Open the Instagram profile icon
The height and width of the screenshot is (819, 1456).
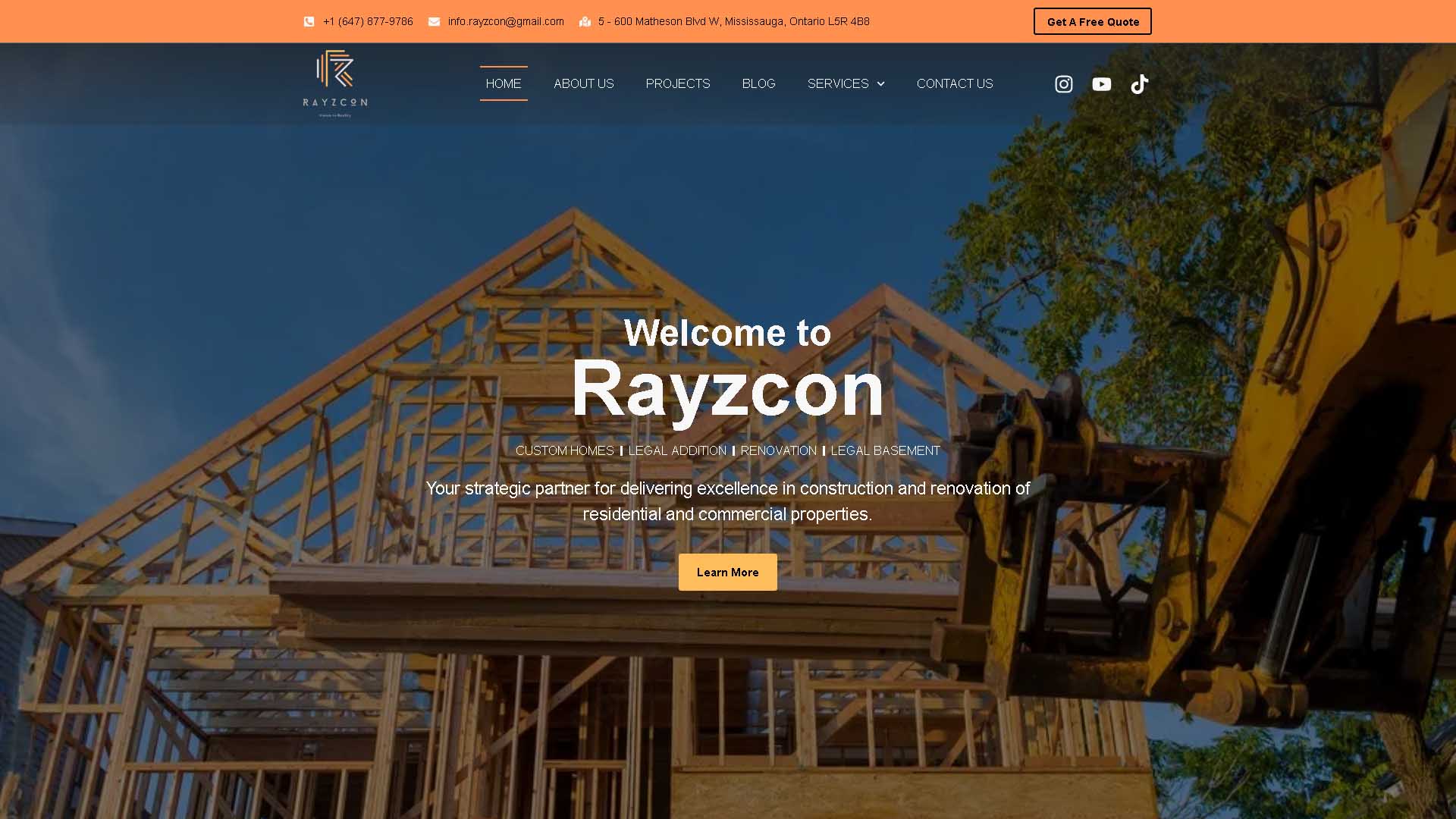(1063, 84)
